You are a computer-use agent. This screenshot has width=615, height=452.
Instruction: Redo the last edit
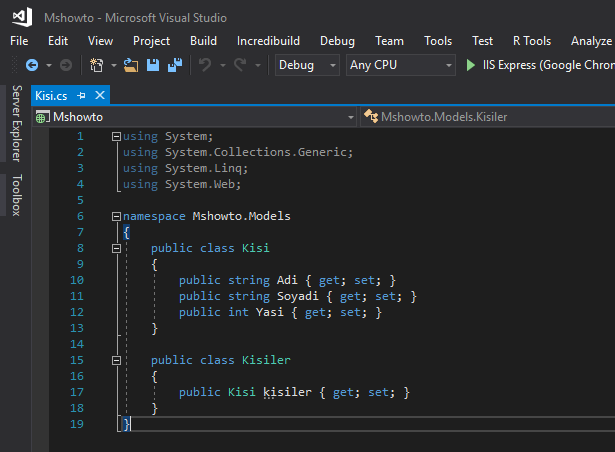(x=240, y=65)
